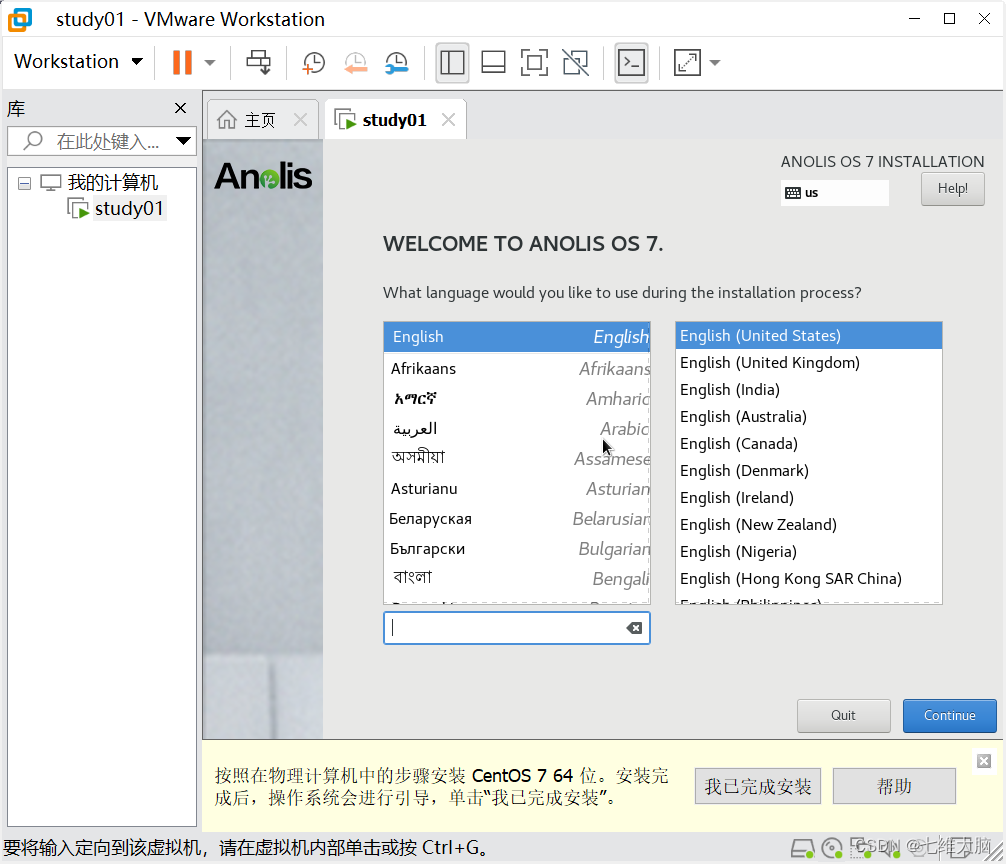Select Assamese in the language list
This screenshot has height=864, width=1006.
click(x=516, y=458)
